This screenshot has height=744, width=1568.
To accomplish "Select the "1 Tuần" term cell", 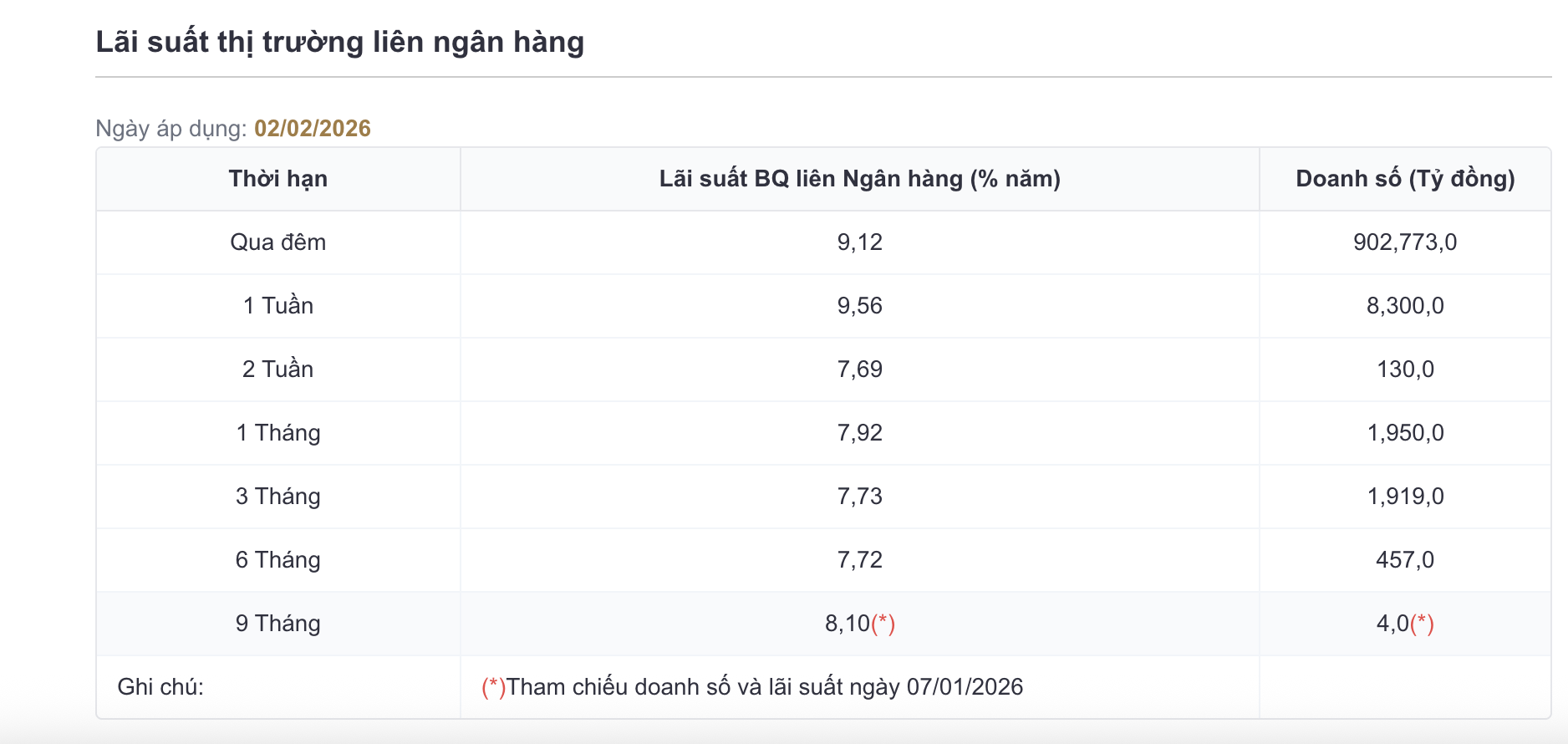I will (x=278, y=306).
